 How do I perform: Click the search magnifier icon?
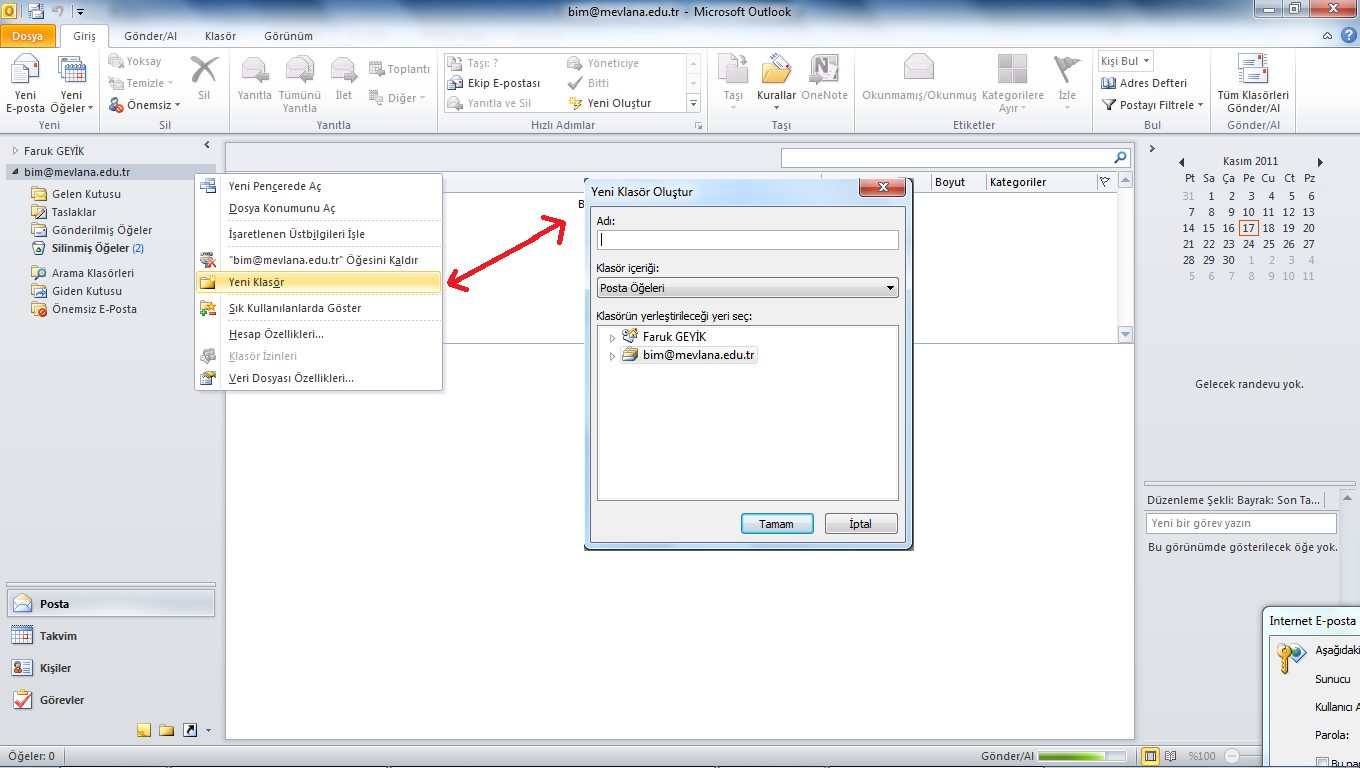tap(1121, 158)
